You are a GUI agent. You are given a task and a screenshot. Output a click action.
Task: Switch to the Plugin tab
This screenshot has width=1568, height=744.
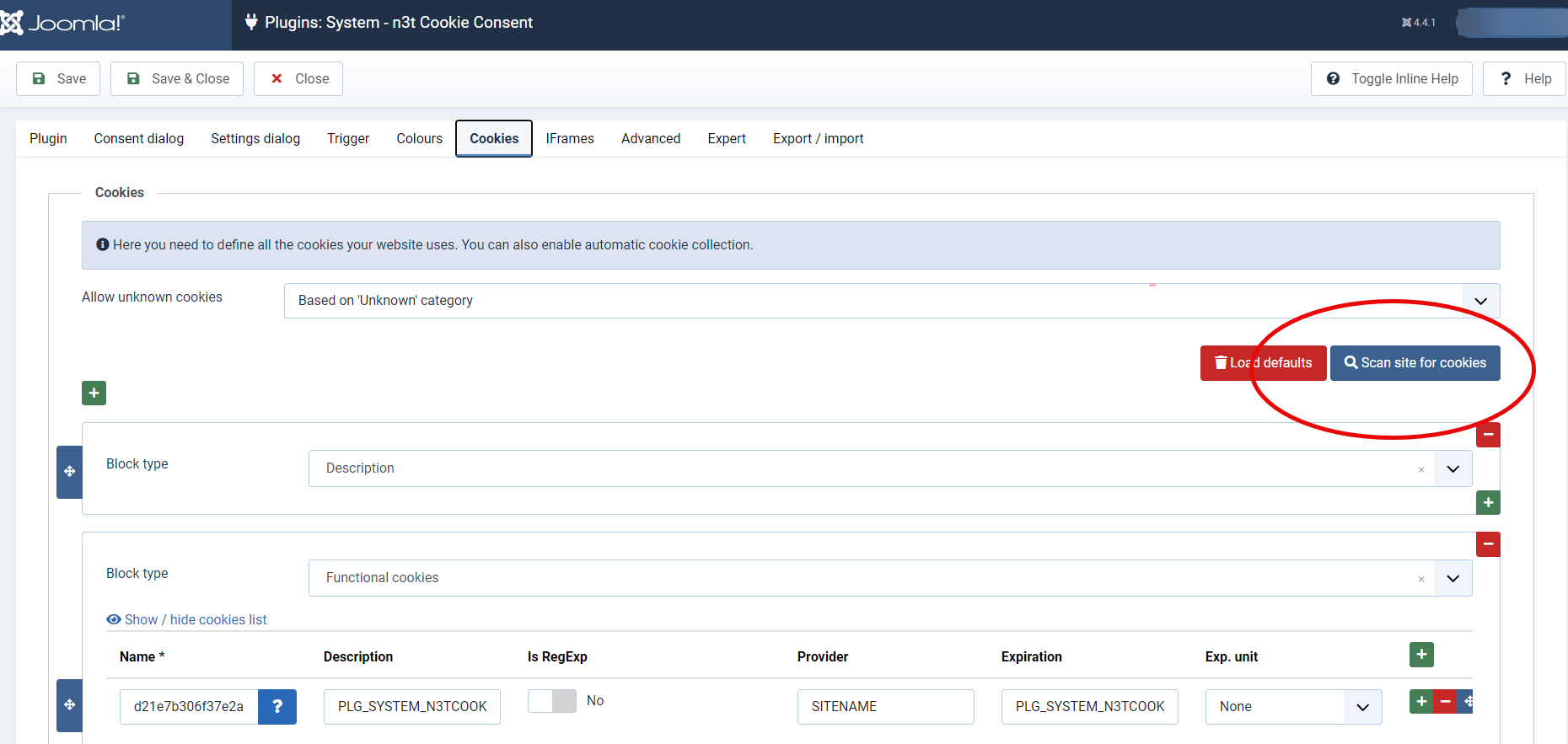[x=48, y=138]
